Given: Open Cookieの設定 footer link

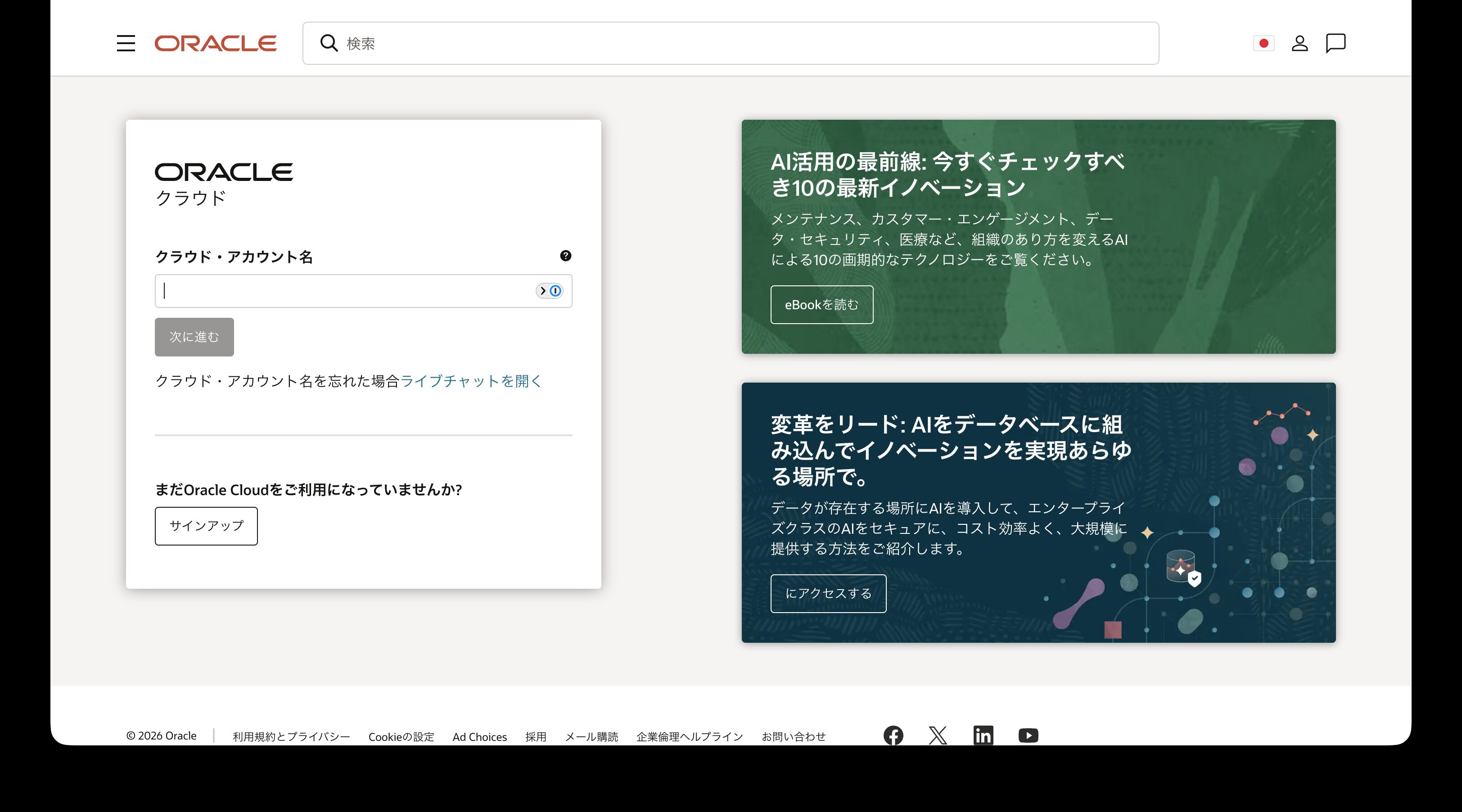Looking at the screenshot, I should tap(401, 736).
